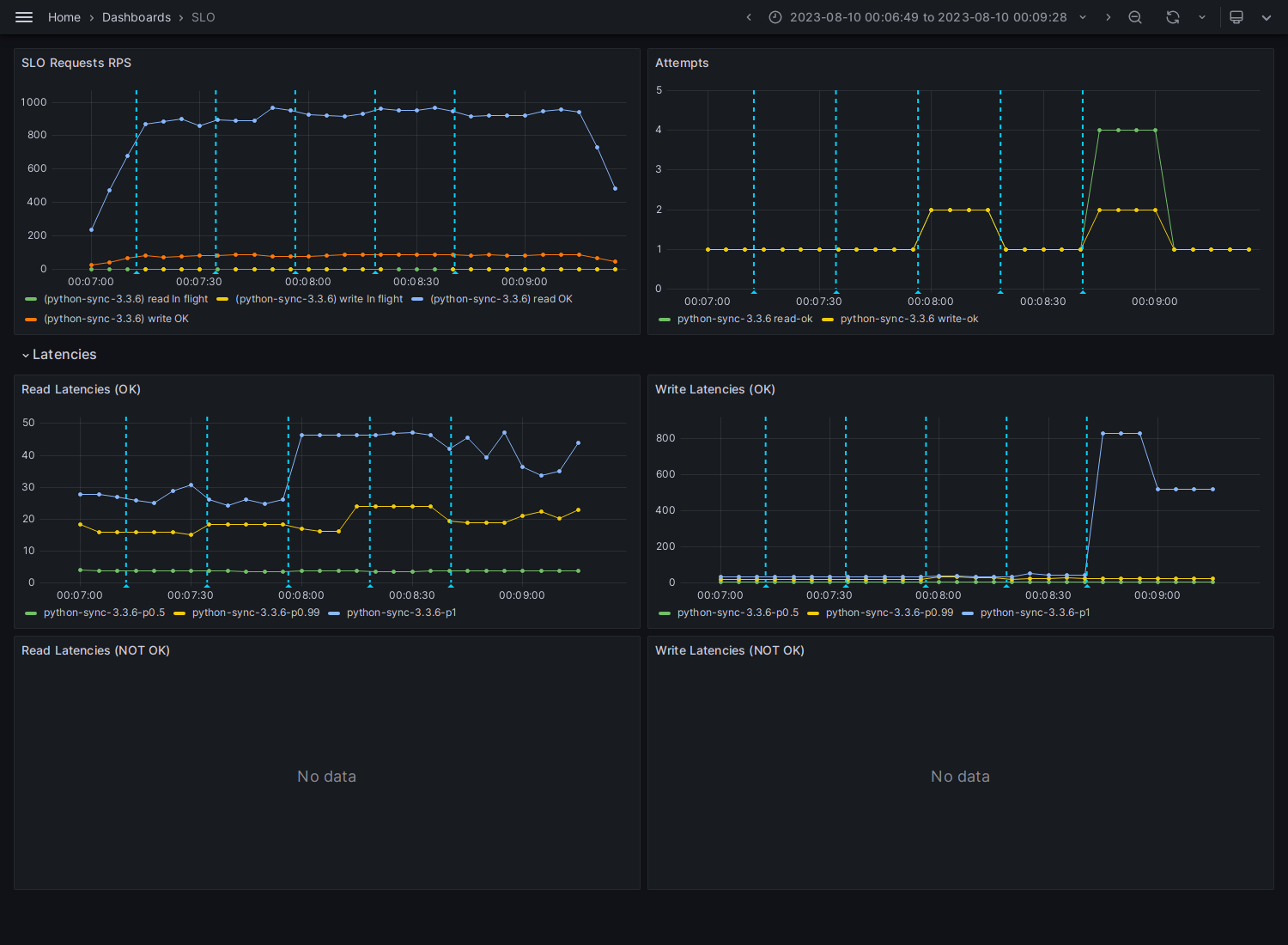Viewport: 1288px width, 945px height.
Task: Click the 800 y-axis label in Write Latencies
Action: pyautogui.click(x=665, y=438)
